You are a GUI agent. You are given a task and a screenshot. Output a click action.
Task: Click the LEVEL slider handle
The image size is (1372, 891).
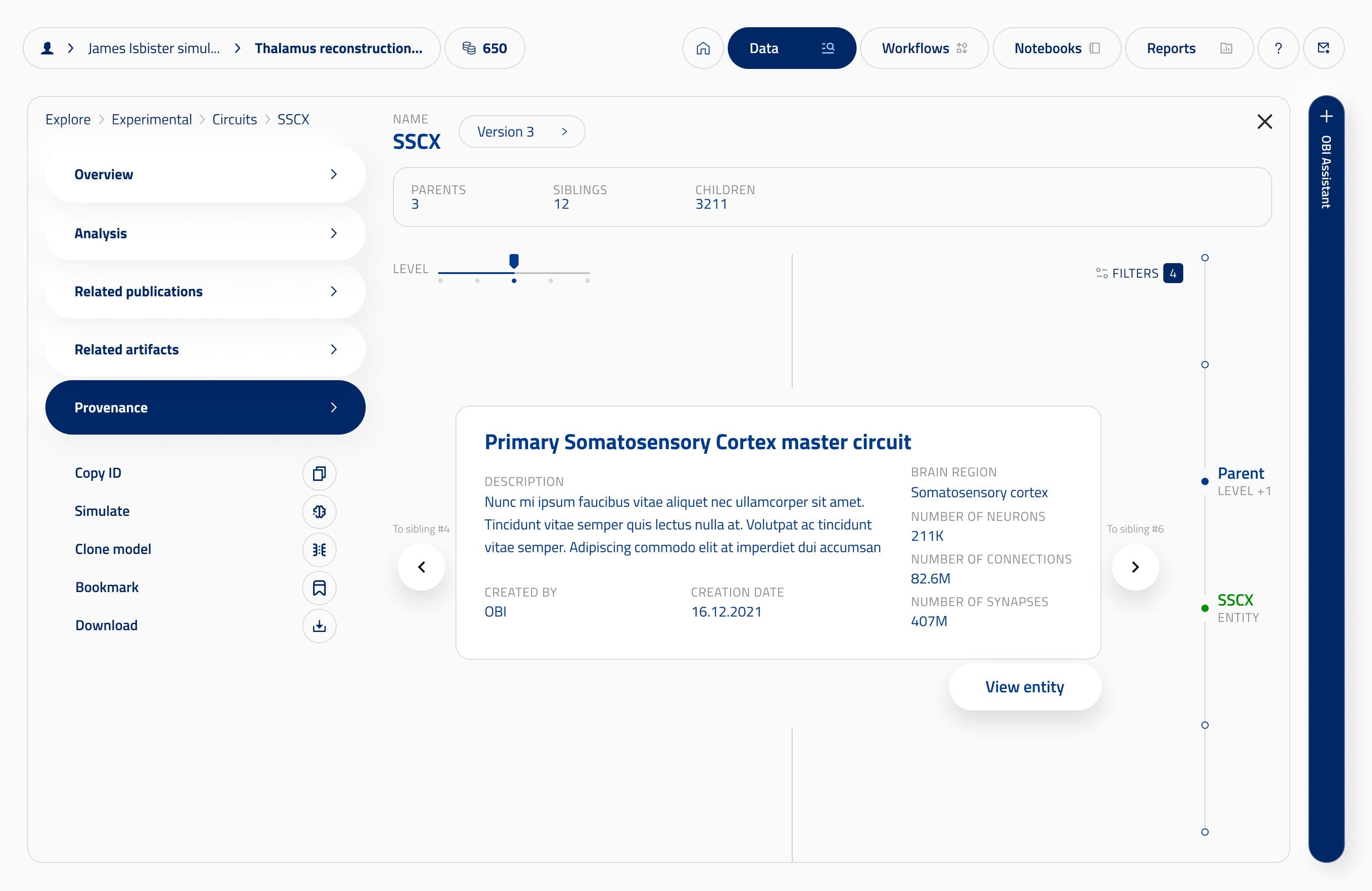(514, 261)
